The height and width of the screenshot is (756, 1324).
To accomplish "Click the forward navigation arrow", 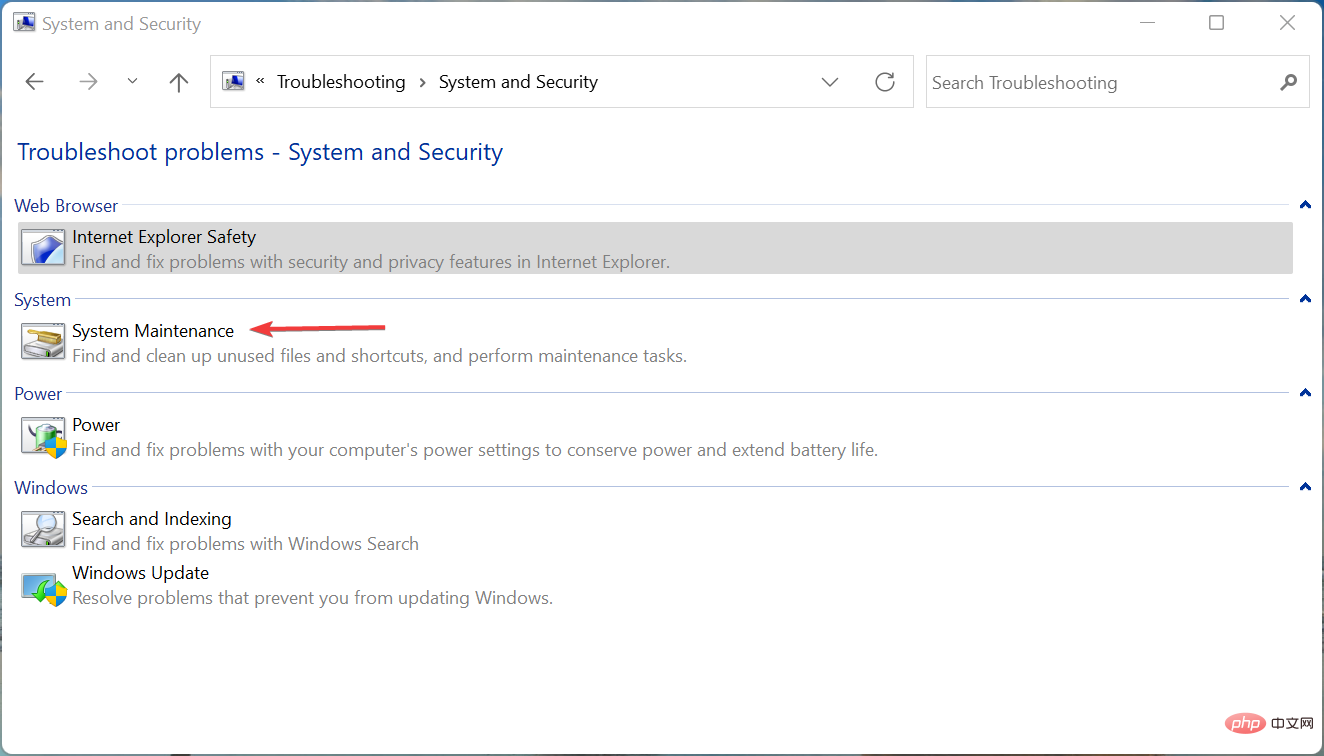I will tap(88, 82).
